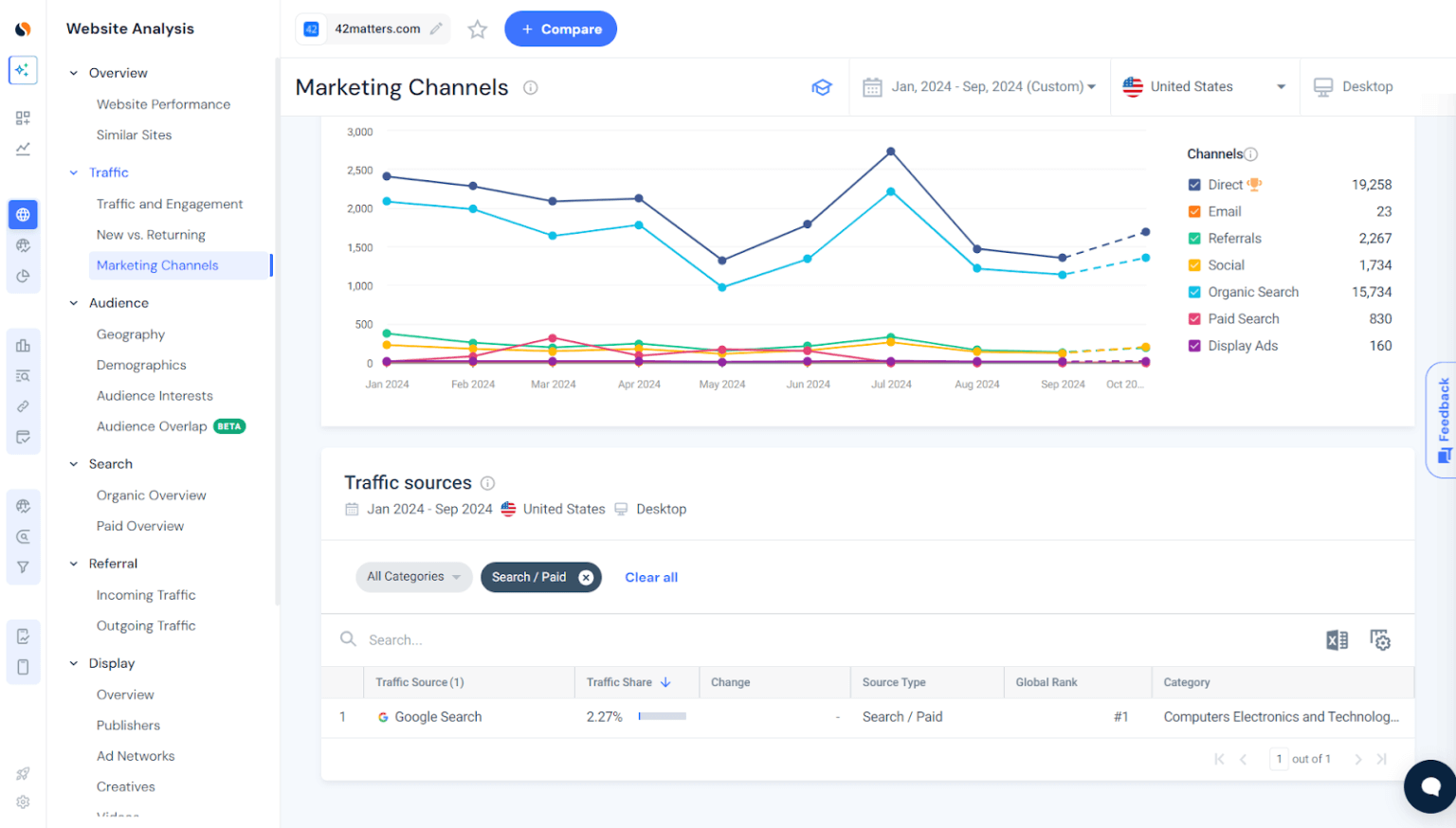Open the table column settings gear

tap(1380, 639)
